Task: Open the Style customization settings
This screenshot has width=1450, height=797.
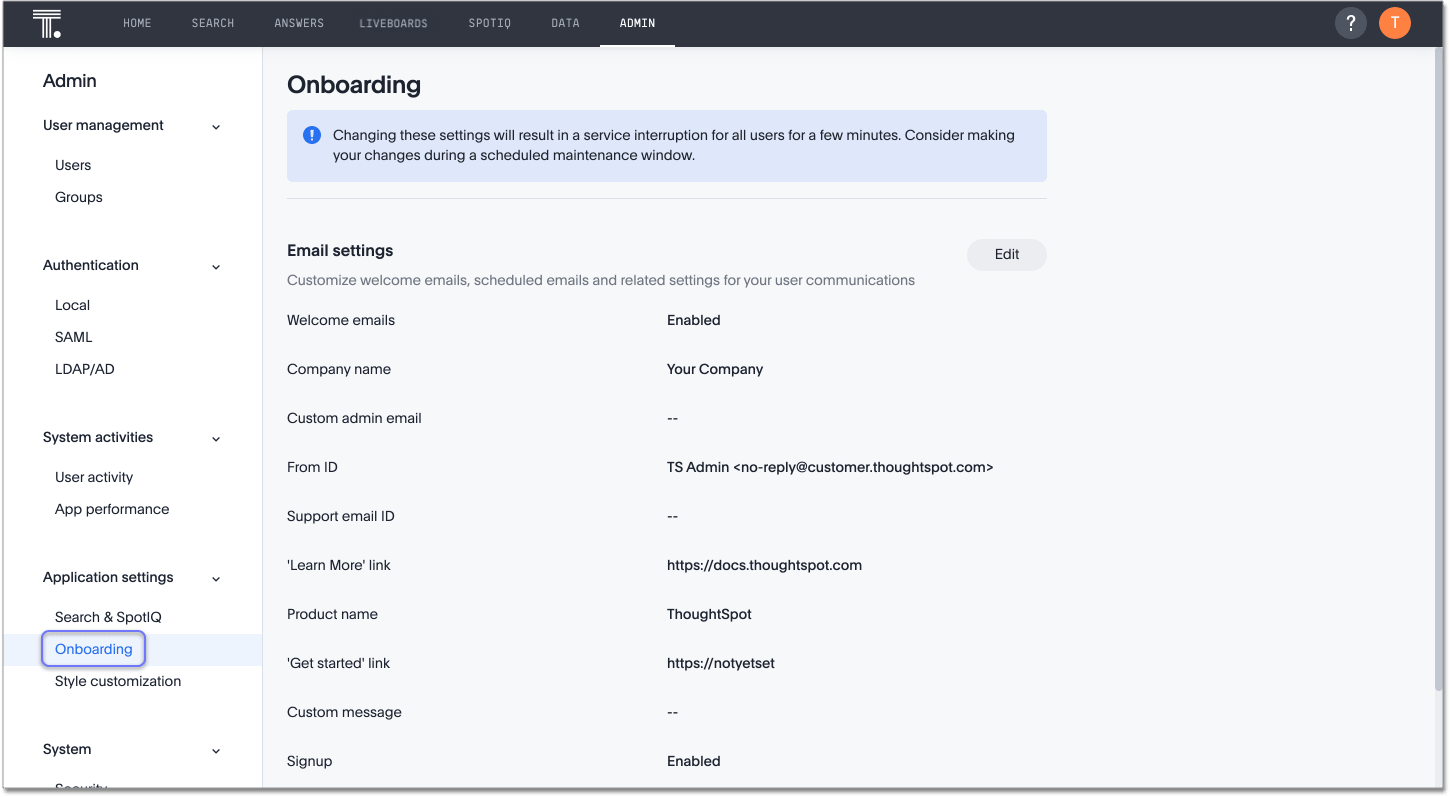Action: (x=117, y=681)
